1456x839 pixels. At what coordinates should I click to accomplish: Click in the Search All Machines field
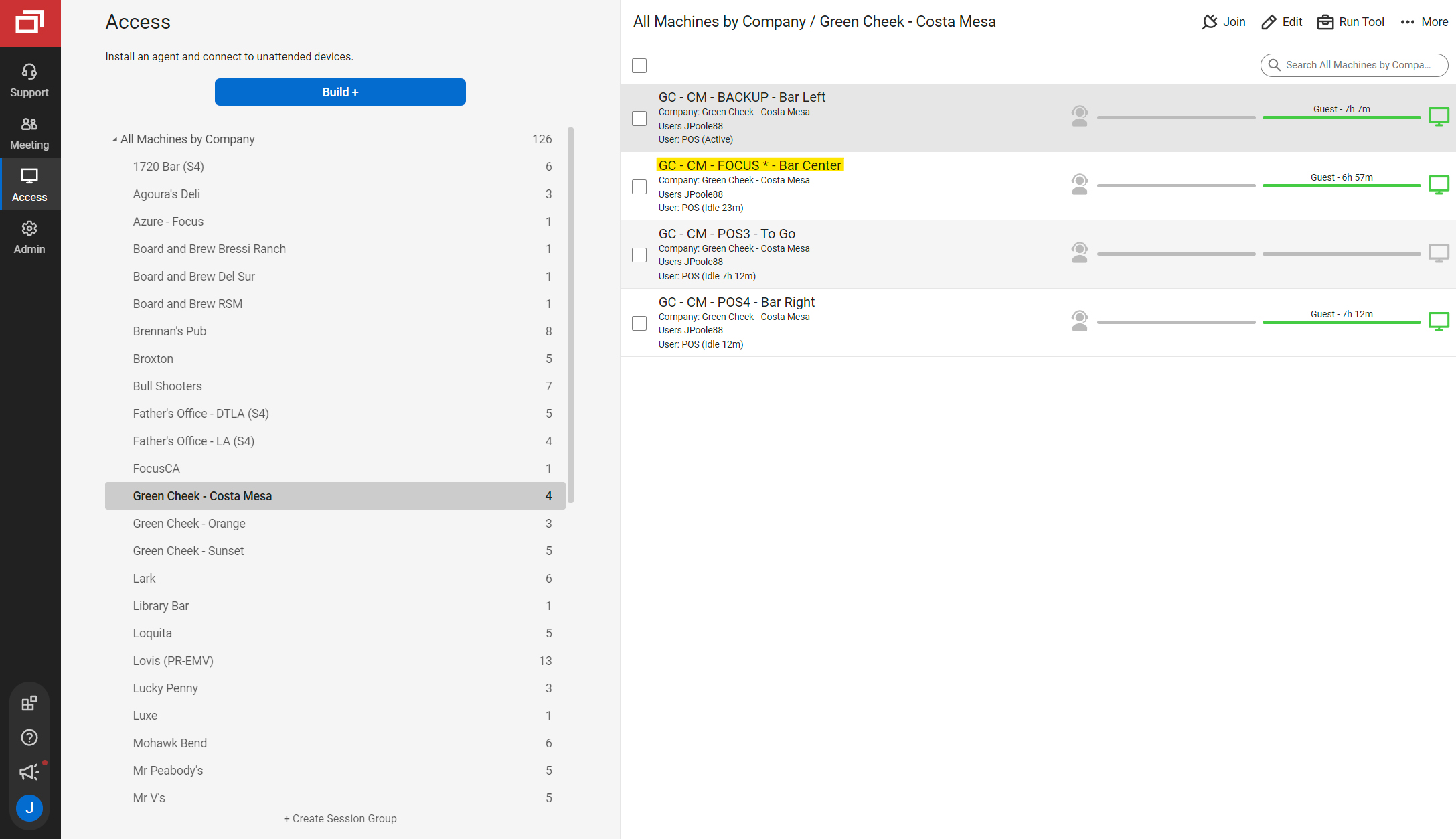coord(1355,65)
